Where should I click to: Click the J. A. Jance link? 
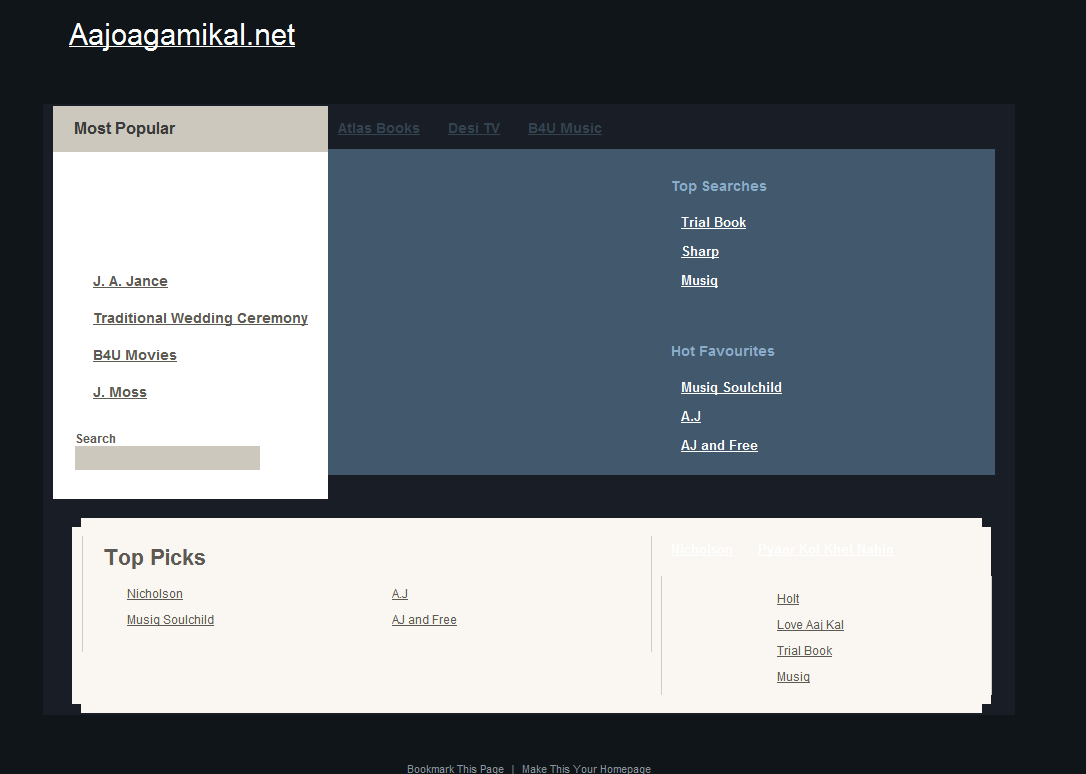click(x=130, y=281)
